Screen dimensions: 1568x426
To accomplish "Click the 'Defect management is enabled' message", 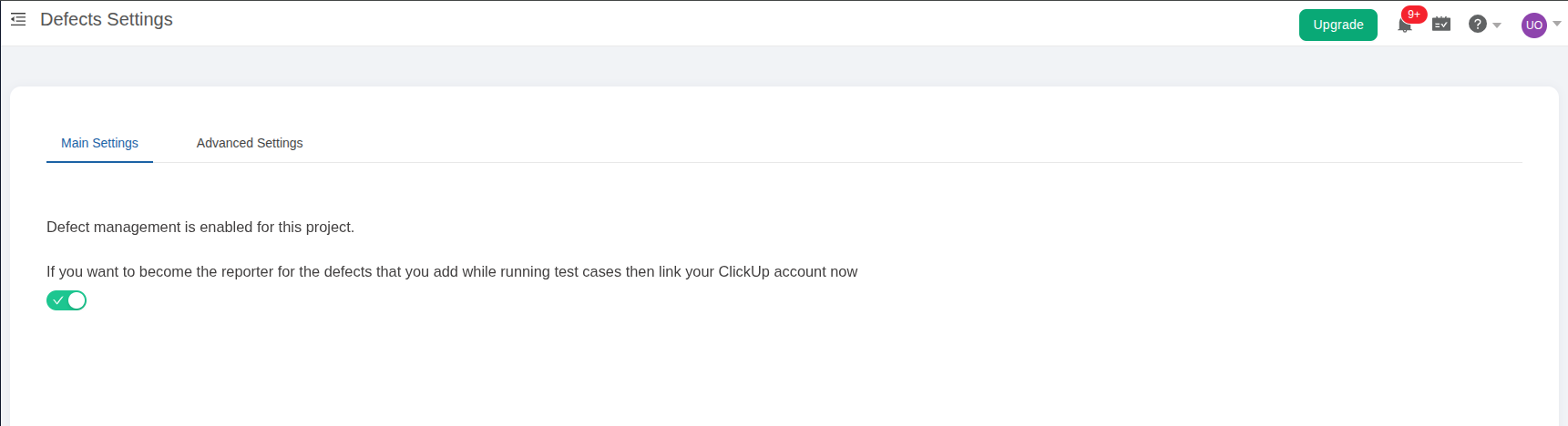I will [200, 227].
